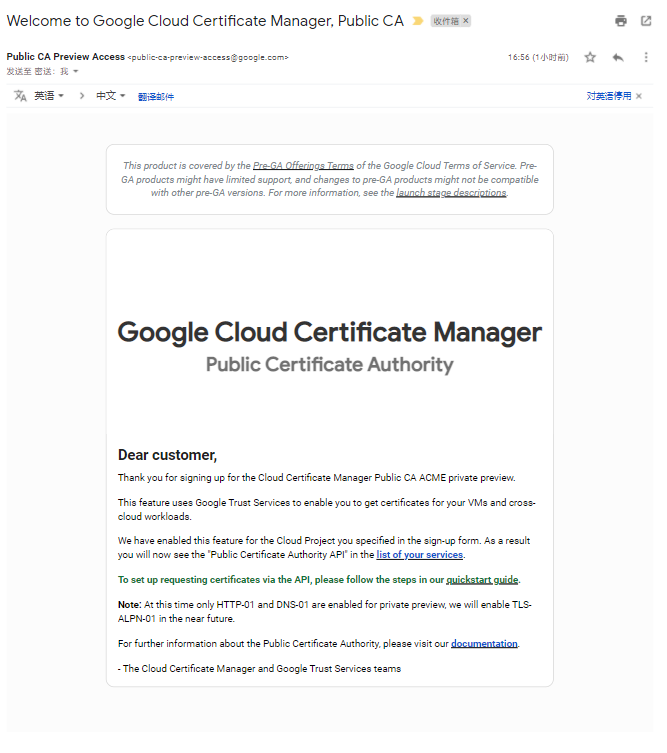Viewport: 667px width, 753px height.
Task: Click the 16:56 timestamp
Action: tap(538, 57)
